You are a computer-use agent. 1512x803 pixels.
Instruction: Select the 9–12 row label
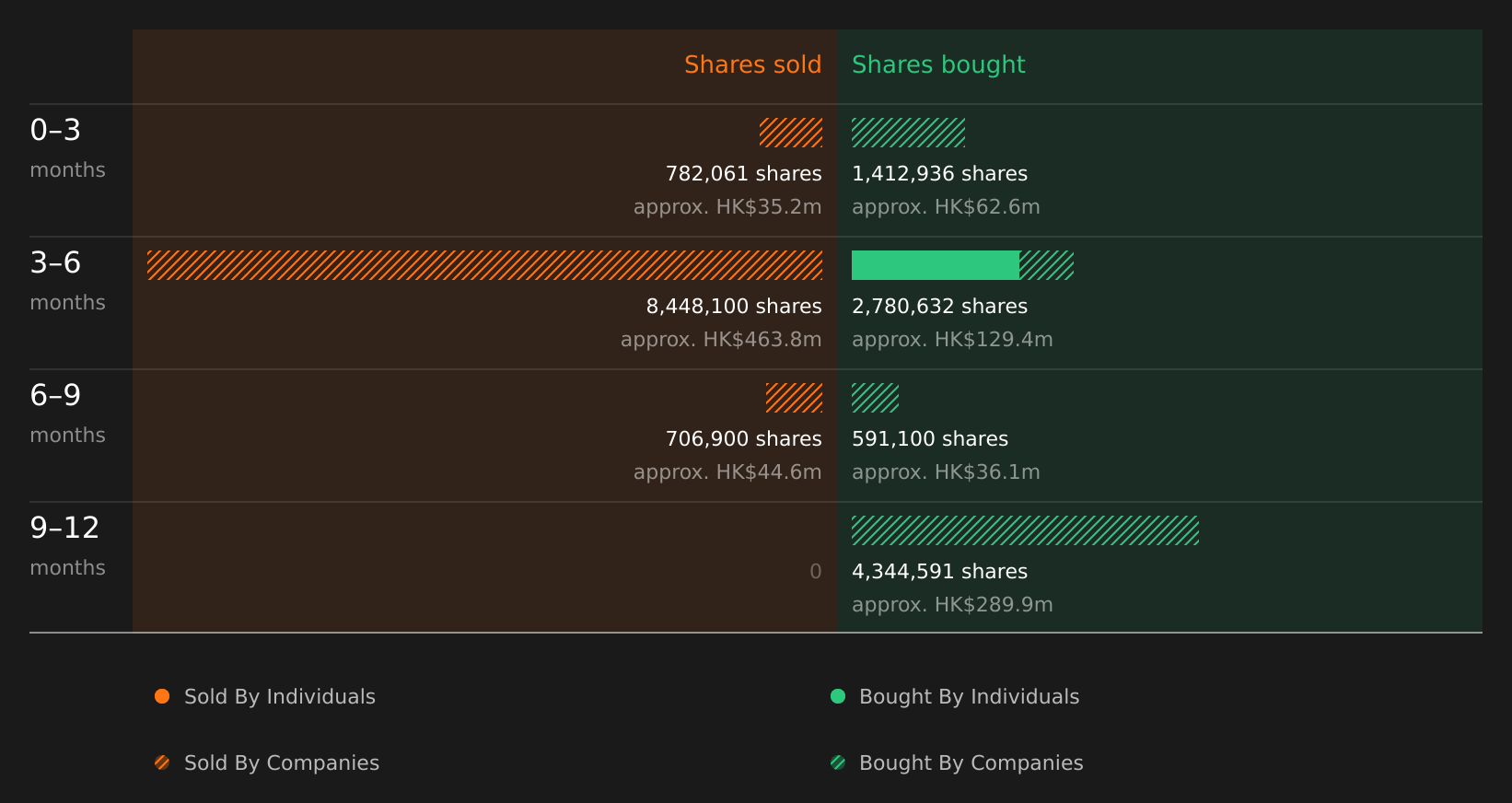coord(64,528)
